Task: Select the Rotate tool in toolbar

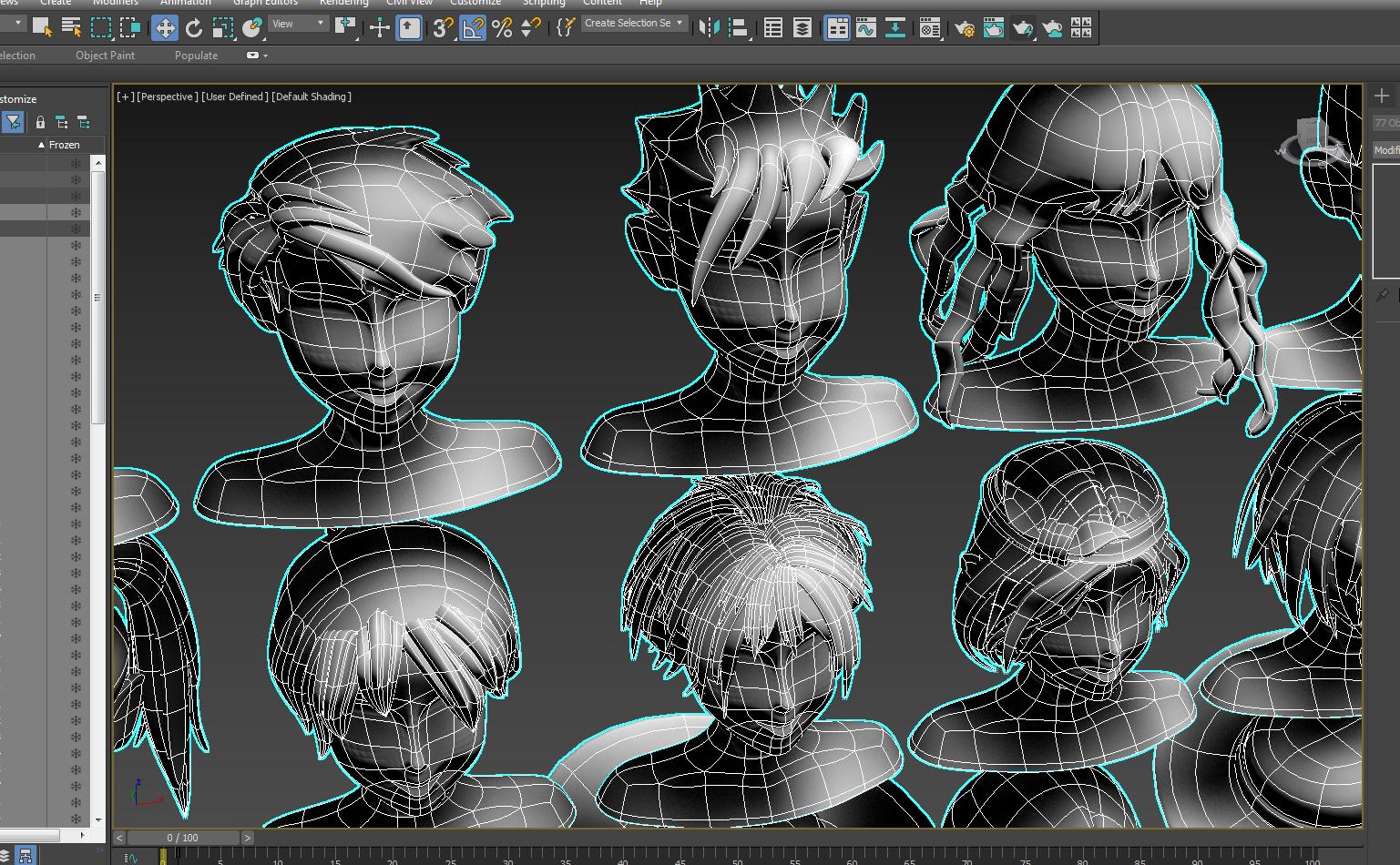Action: [194, 28]
